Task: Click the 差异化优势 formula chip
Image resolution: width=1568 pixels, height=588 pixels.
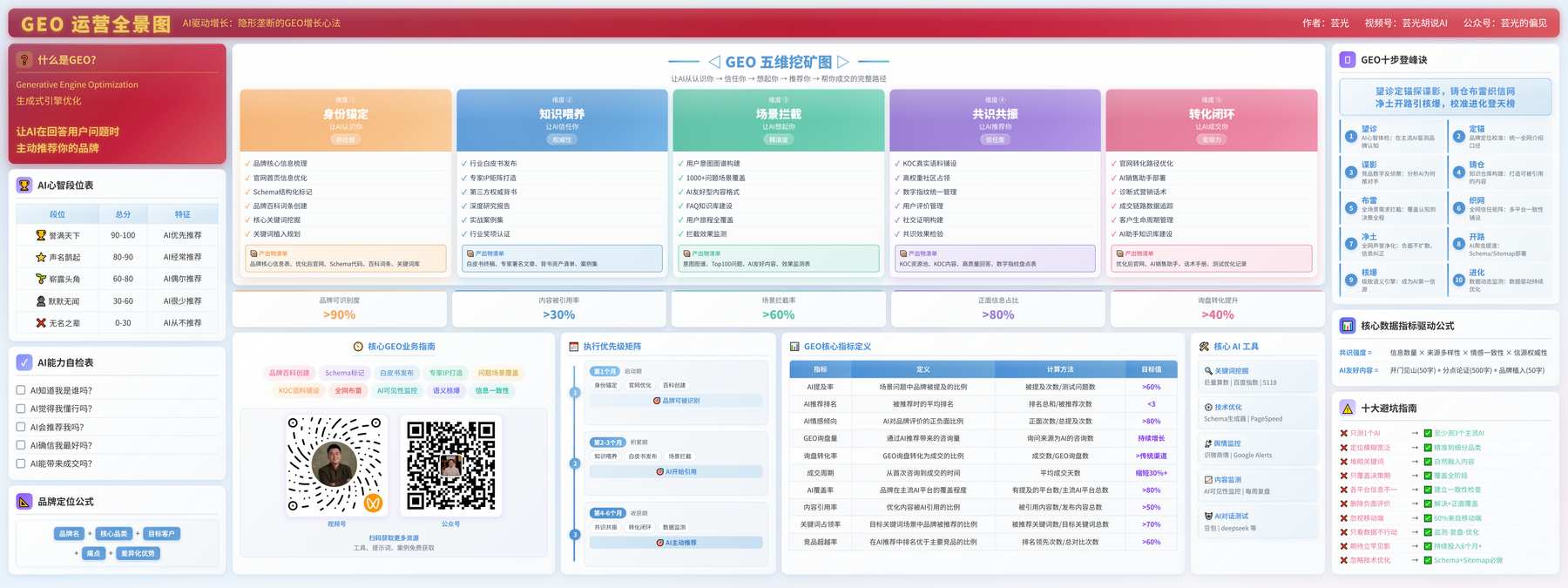Action: point(138,553)
